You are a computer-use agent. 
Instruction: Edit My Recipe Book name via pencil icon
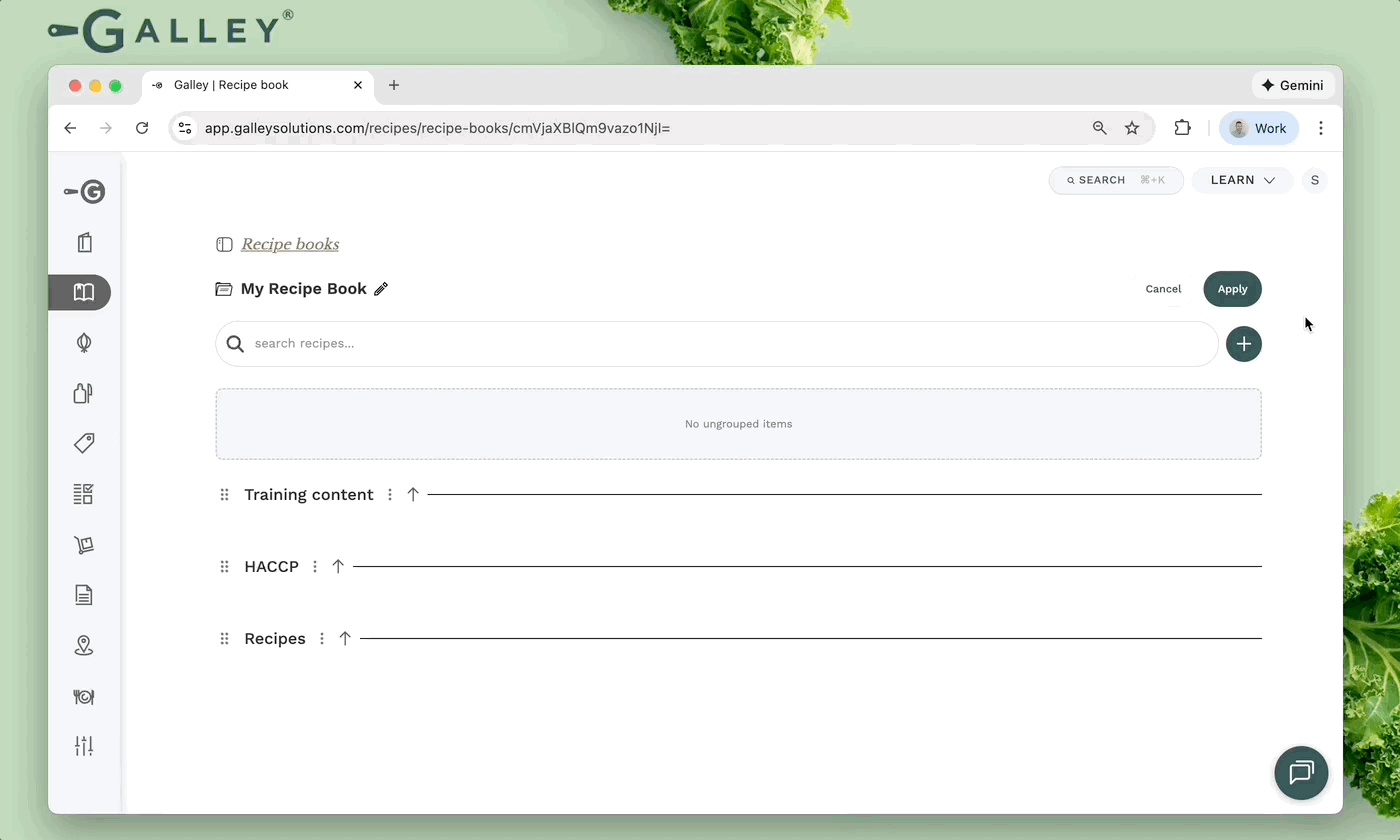click(380, 288)
